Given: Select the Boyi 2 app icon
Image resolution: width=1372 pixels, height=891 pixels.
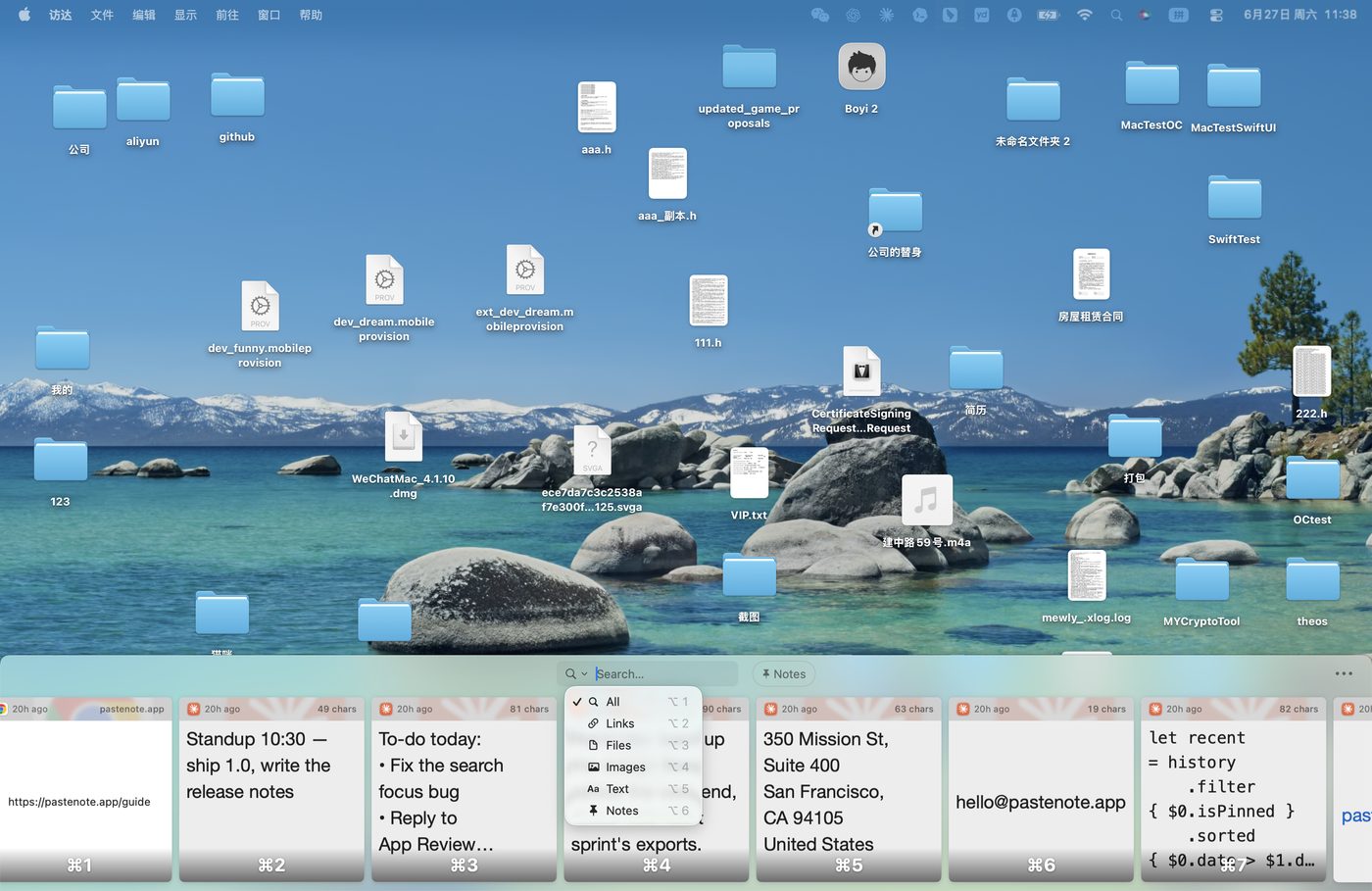Looking at the screenshot, I should (x=861, y=68).
